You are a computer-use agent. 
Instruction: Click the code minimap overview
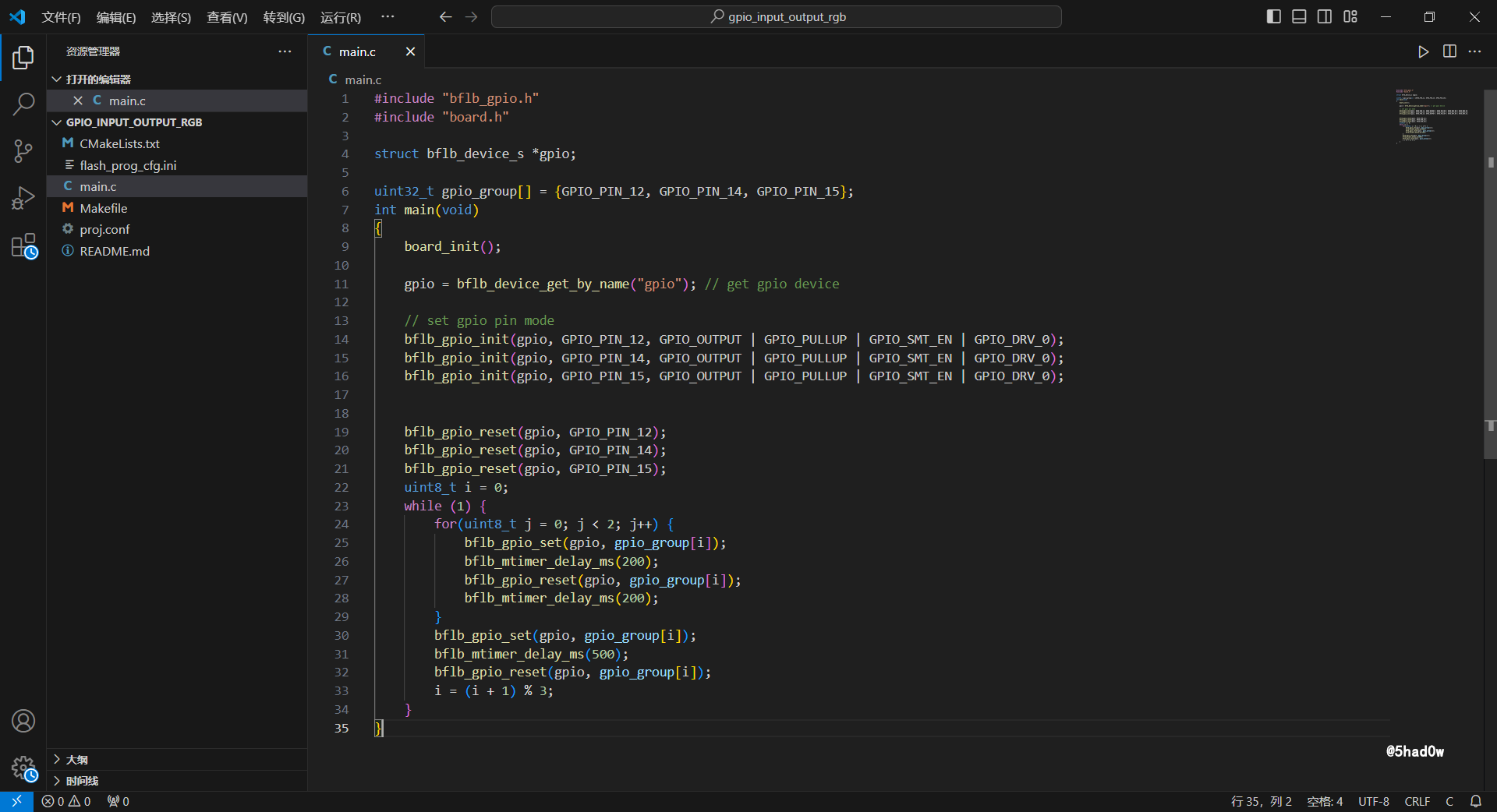(1432, 117)
